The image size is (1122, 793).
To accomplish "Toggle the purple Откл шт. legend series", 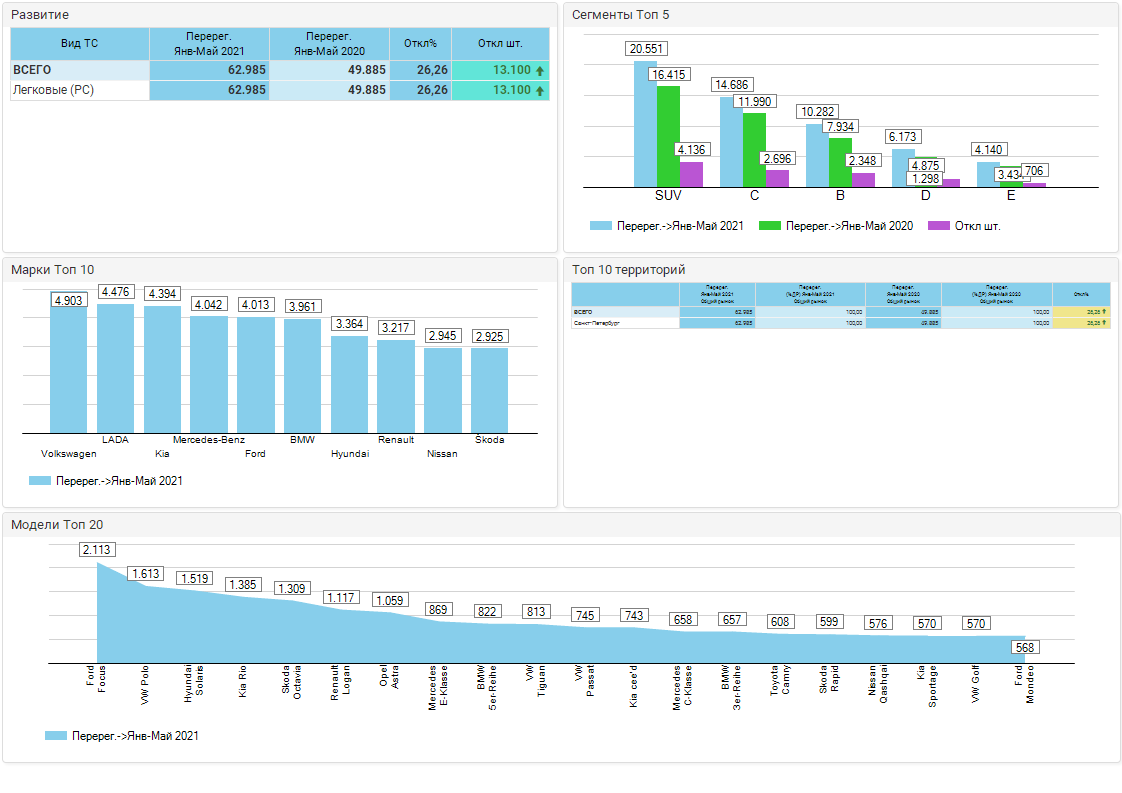I will pos(938,226).
